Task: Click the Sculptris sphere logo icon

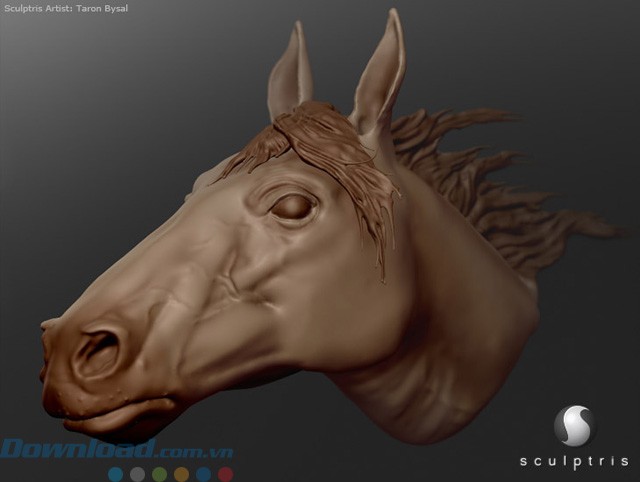Action: point(574,426)
